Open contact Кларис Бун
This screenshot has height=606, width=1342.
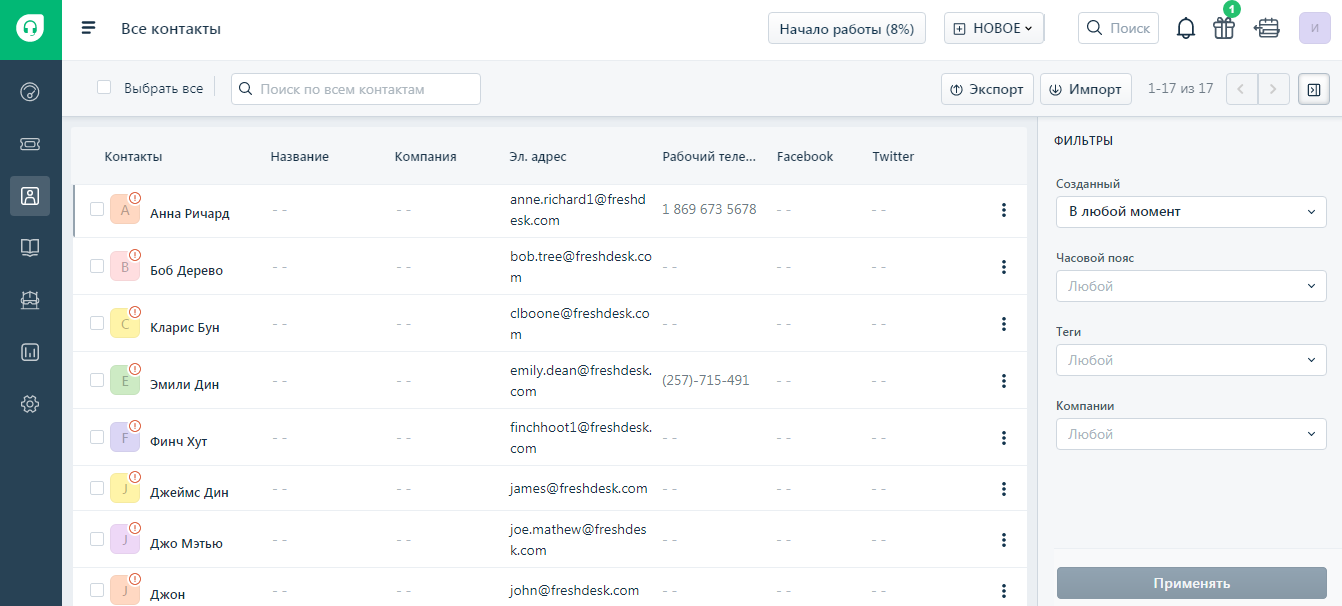pos(185,327)
